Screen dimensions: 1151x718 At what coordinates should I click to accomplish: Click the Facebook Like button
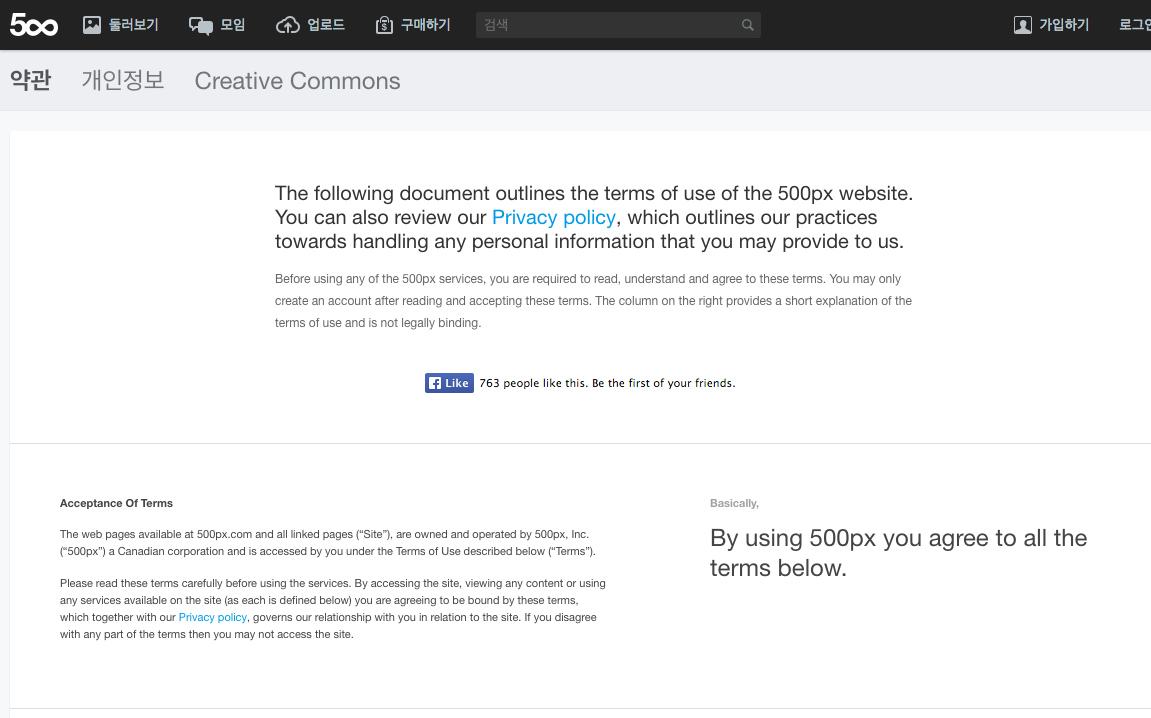coord(449,383)
